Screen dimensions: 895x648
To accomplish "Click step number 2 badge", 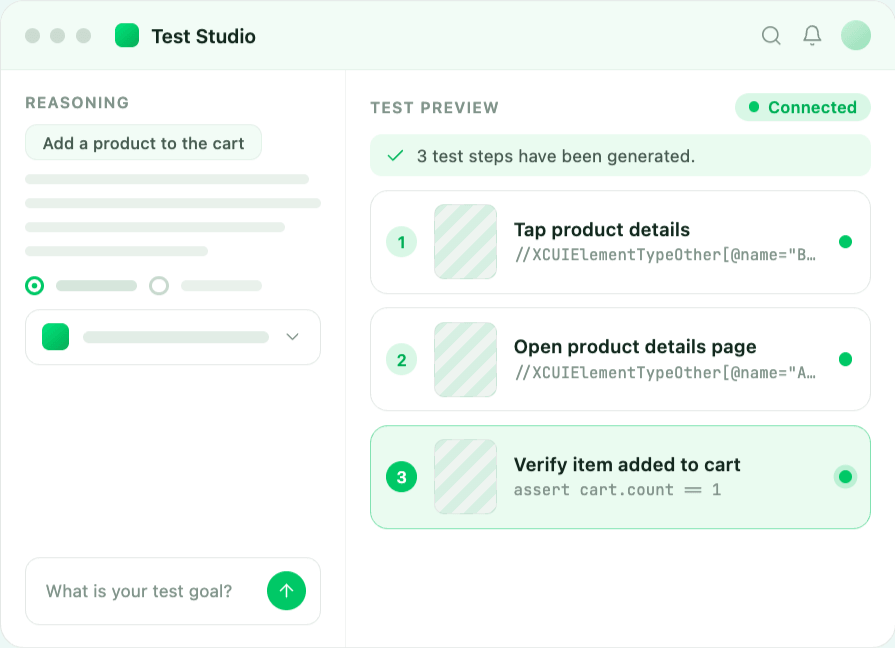I will (401, 360).
